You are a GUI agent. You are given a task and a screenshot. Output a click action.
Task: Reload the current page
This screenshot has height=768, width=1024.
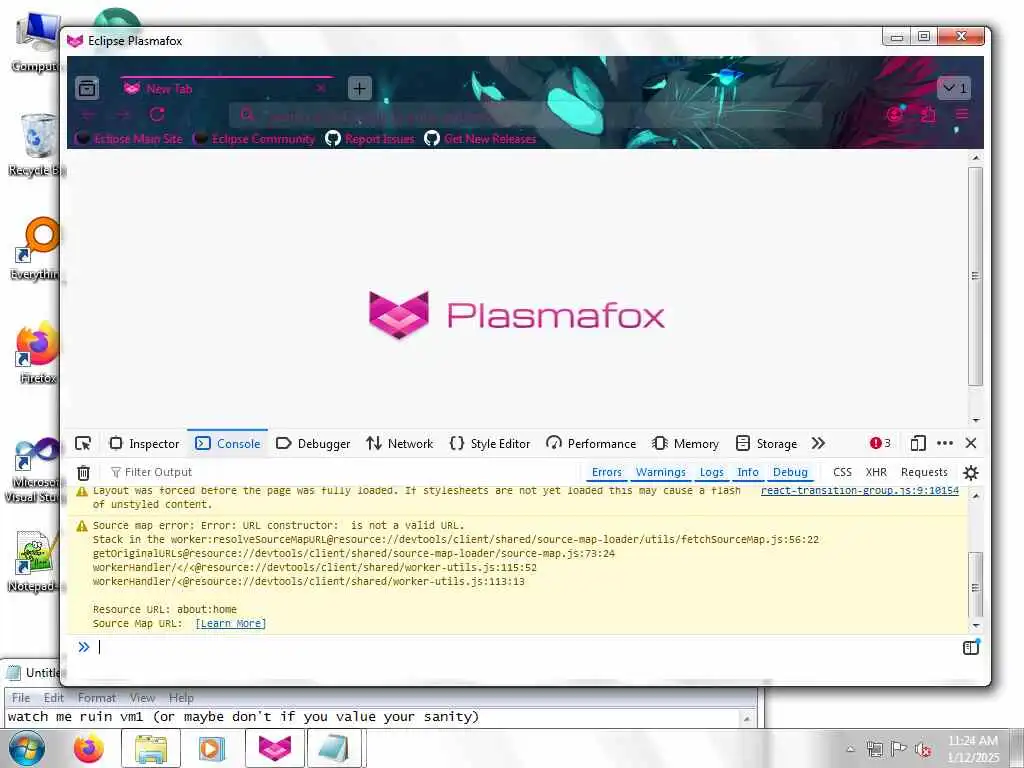[157, 115]
